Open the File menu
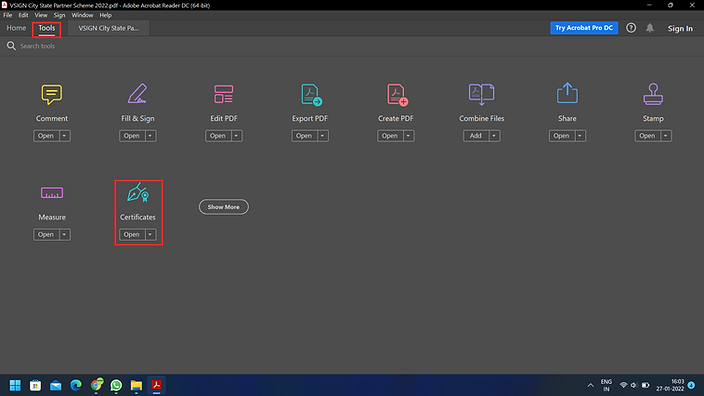Image resolution: width=704 pixels, height=396 pixels. (8, 15)
